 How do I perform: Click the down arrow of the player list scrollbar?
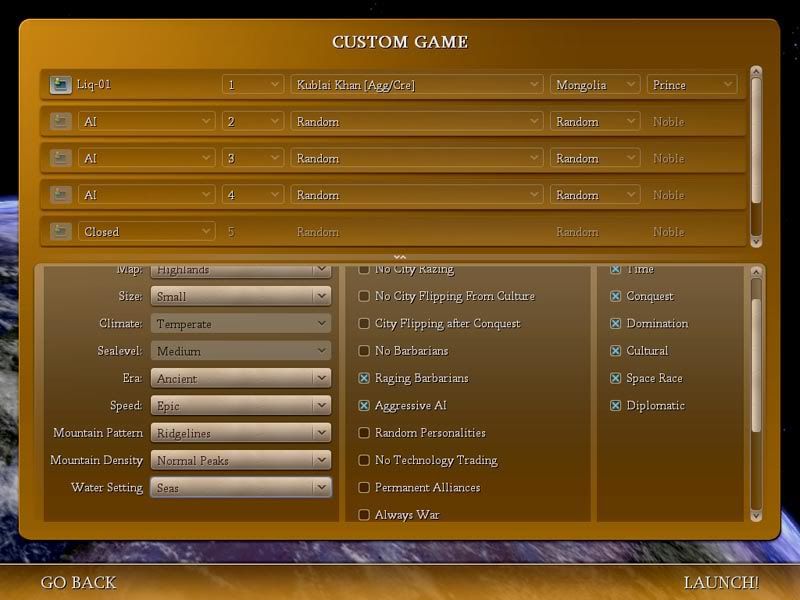[756, 241]
